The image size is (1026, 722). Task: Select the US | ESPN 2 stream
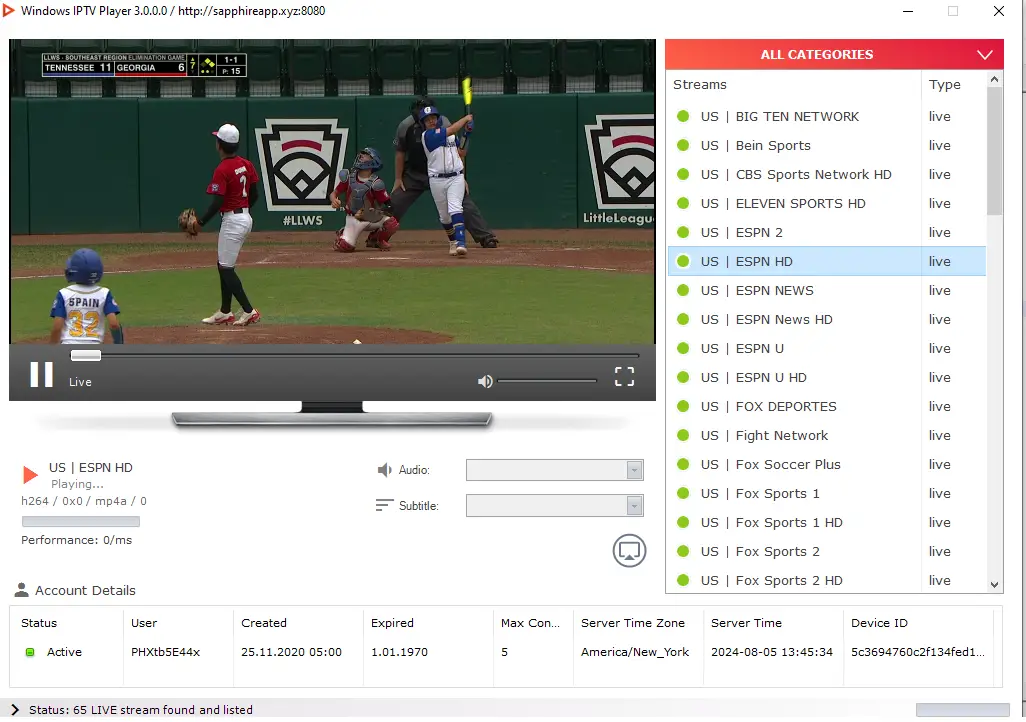click(826, 232)
